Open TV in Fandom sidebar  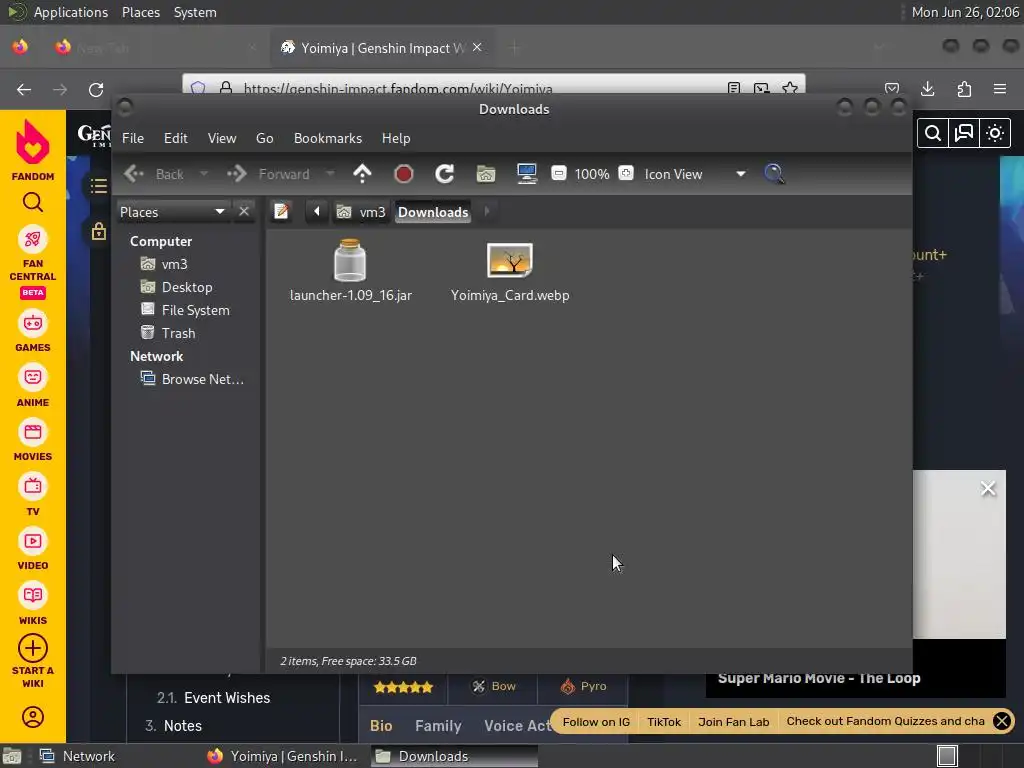coord(33,496)
